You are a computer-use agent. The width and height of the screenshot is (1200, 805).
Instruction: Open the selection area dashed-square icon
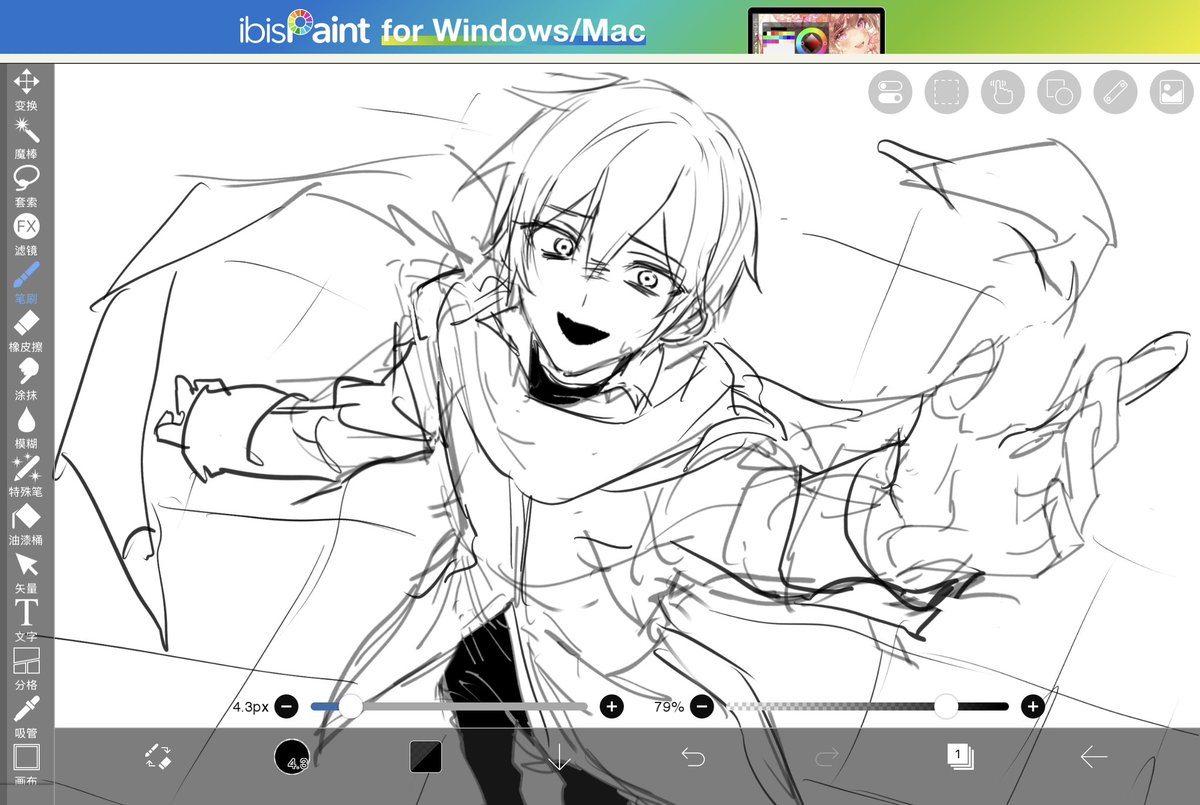[x=946, y=92]
